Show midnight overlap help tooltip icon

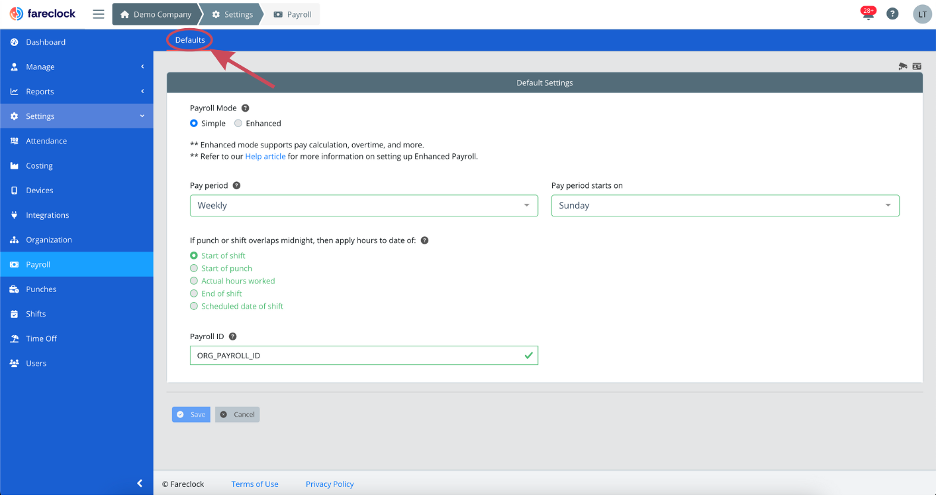(424, 241)
